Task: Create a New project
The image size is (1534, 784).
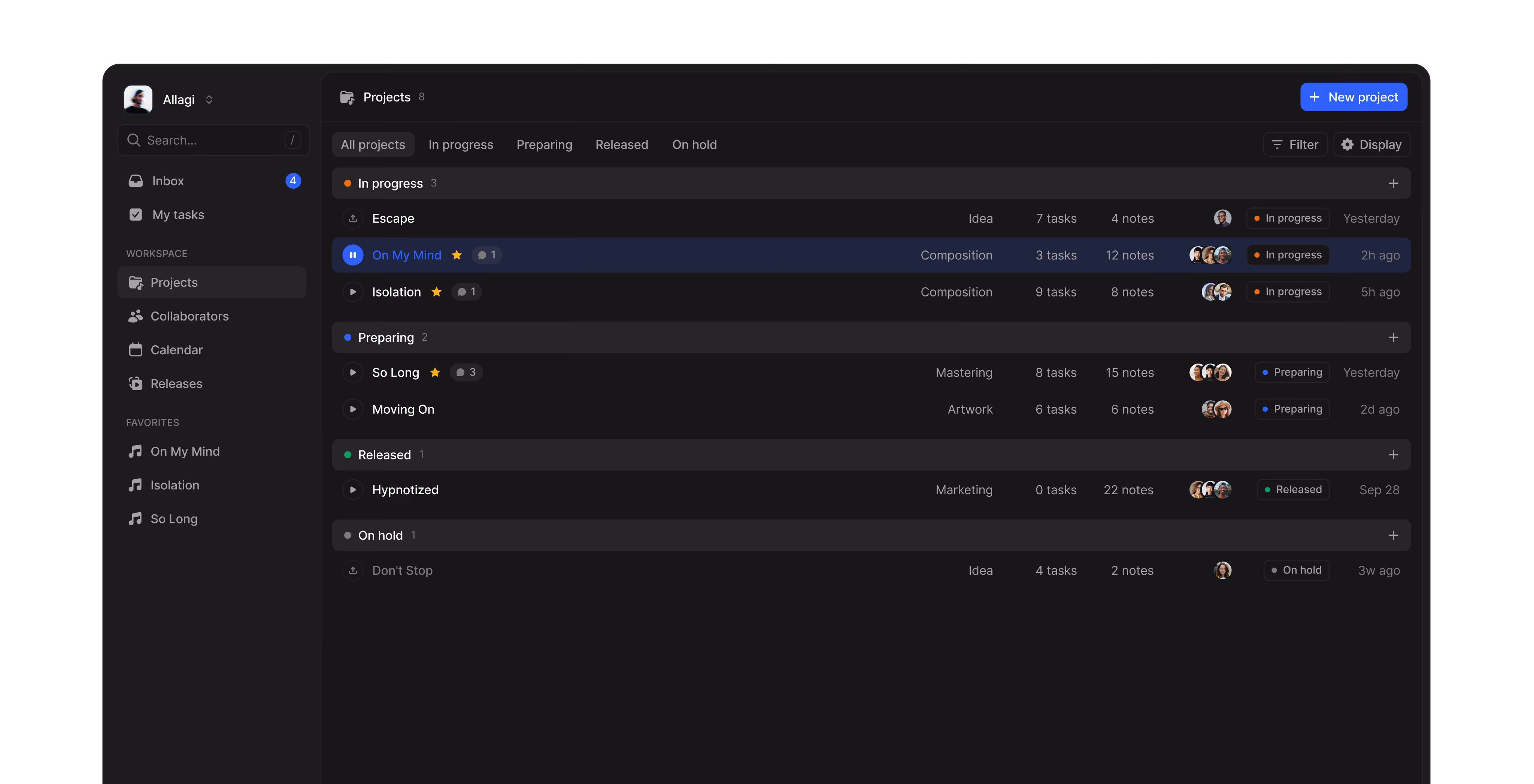Action: (x=1353, y=97)
